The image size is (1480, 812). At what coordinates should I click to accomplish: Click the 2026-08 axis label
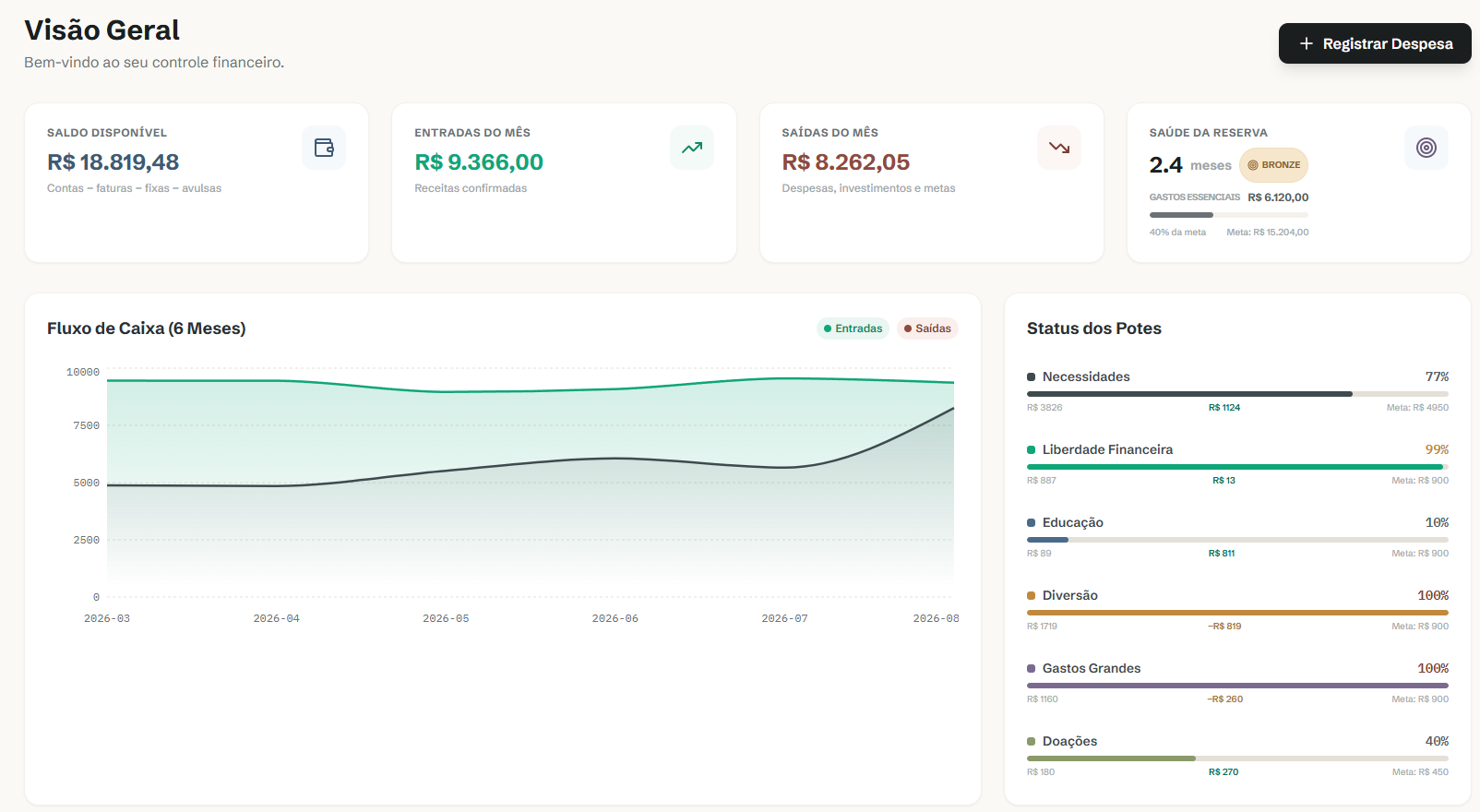[936, 618]
